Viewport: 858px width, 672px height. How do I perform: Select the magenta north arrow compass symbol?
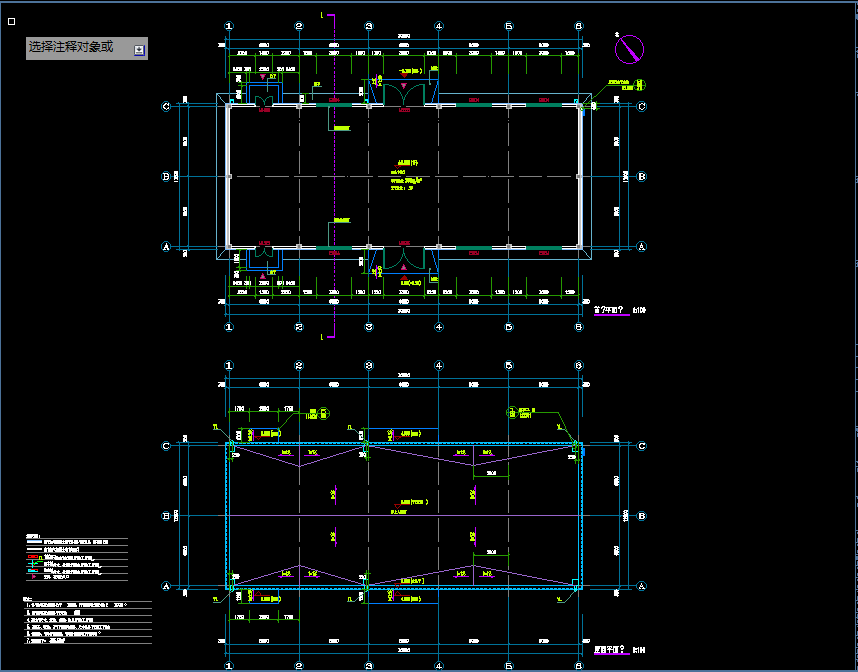click(631, 48)
